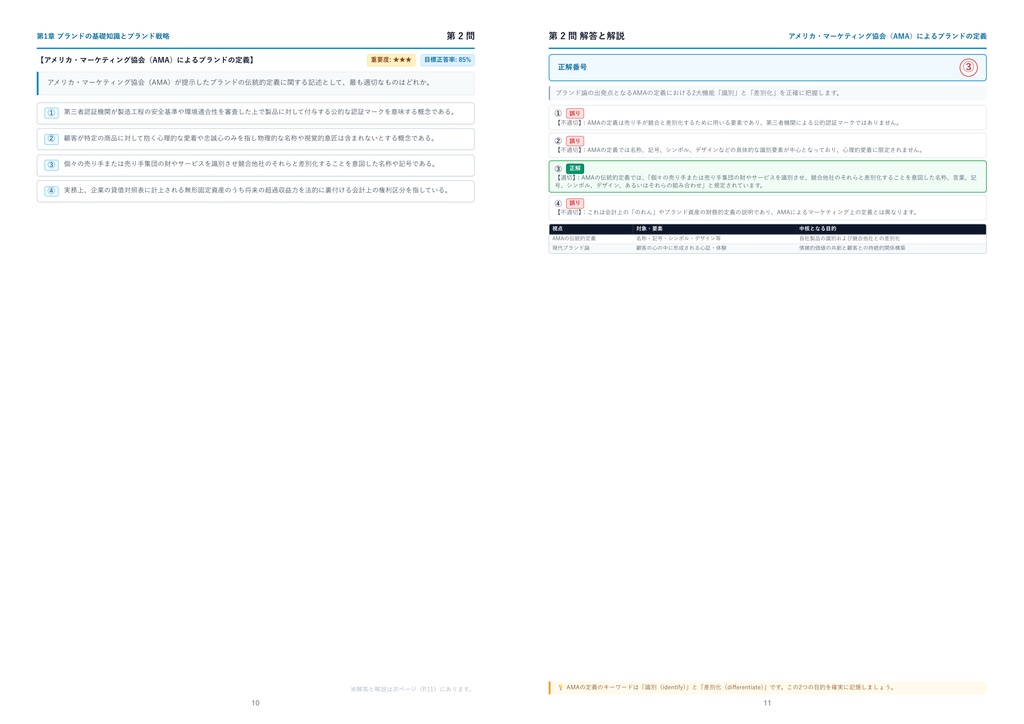Click the tip text starting 'AMAの定義のキーワードは'
The width and height of the screenshot is (1024, 724).
730,687
